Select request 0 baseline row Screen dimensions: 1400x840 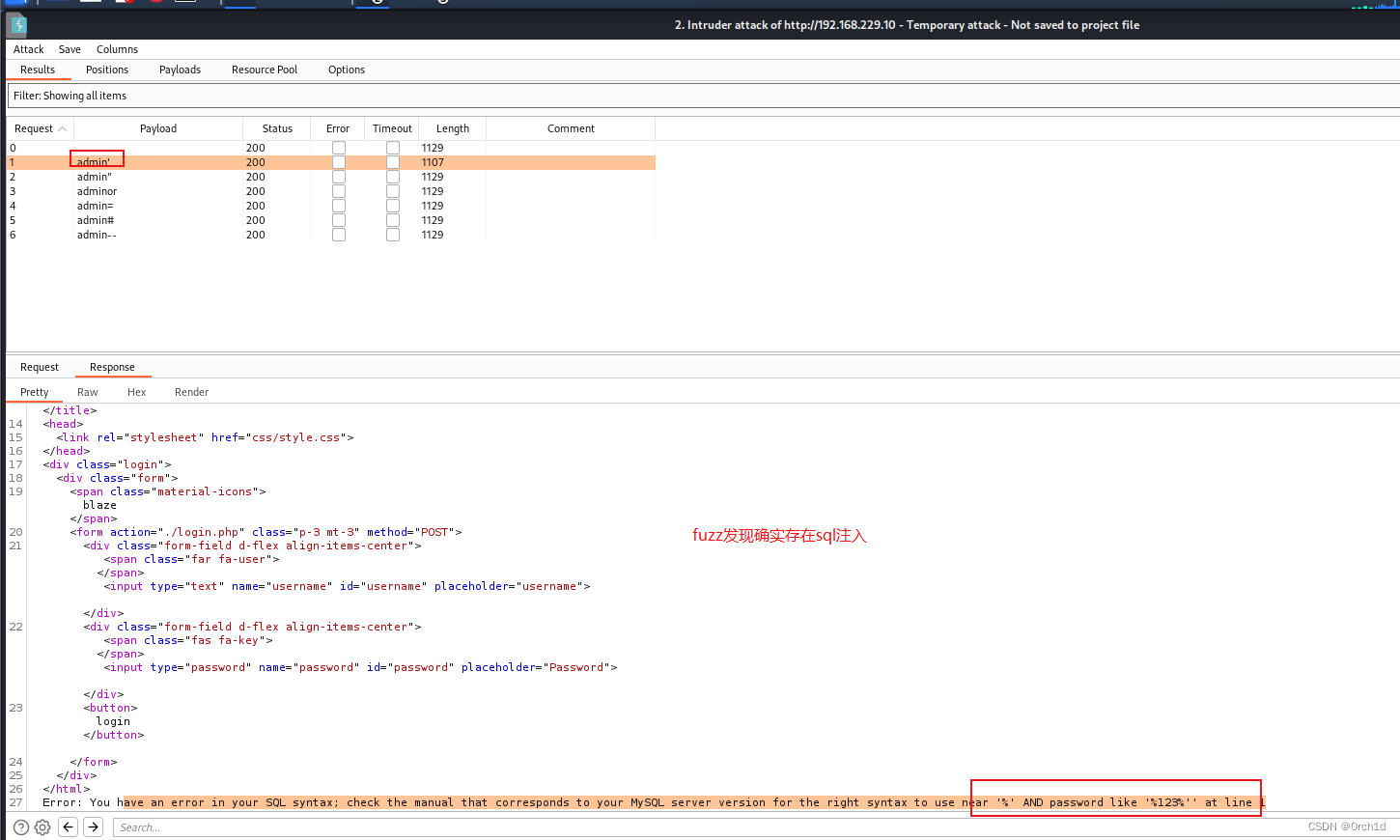tap(331, 148)
